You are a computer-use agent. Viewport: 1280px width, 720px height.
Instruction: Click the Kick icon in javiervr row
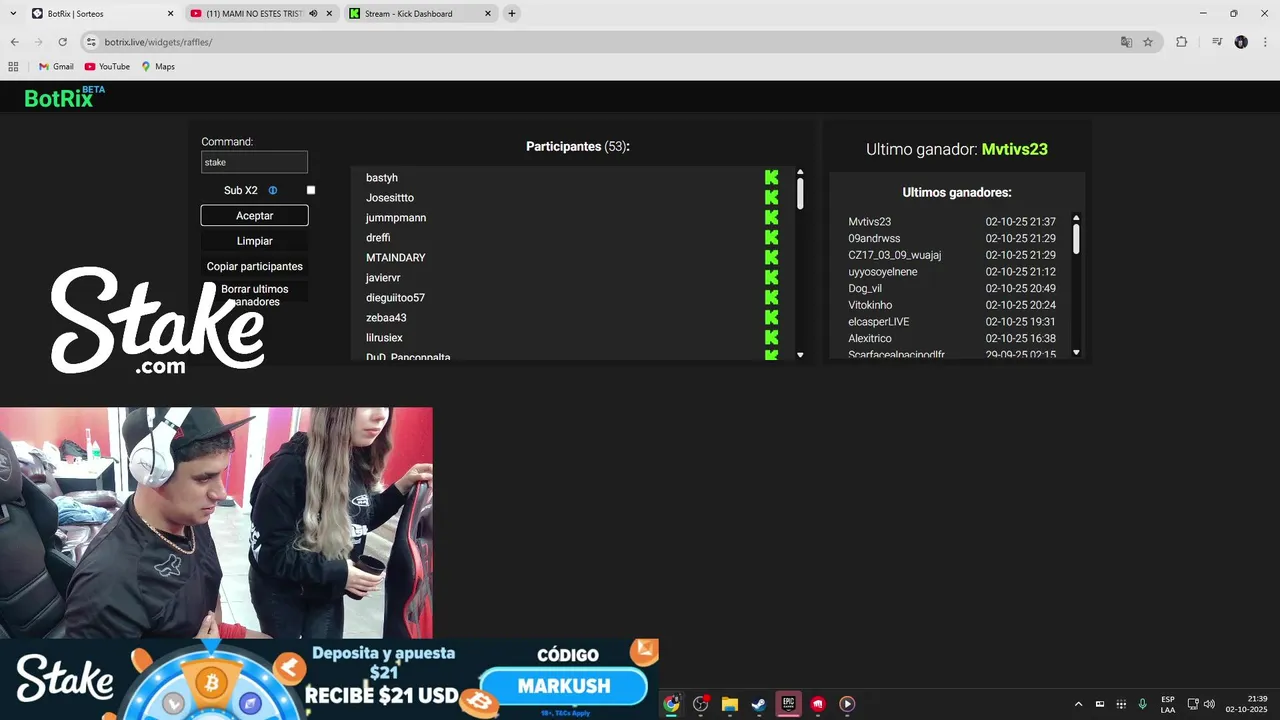pyautogui.click(x=771, y=277)
